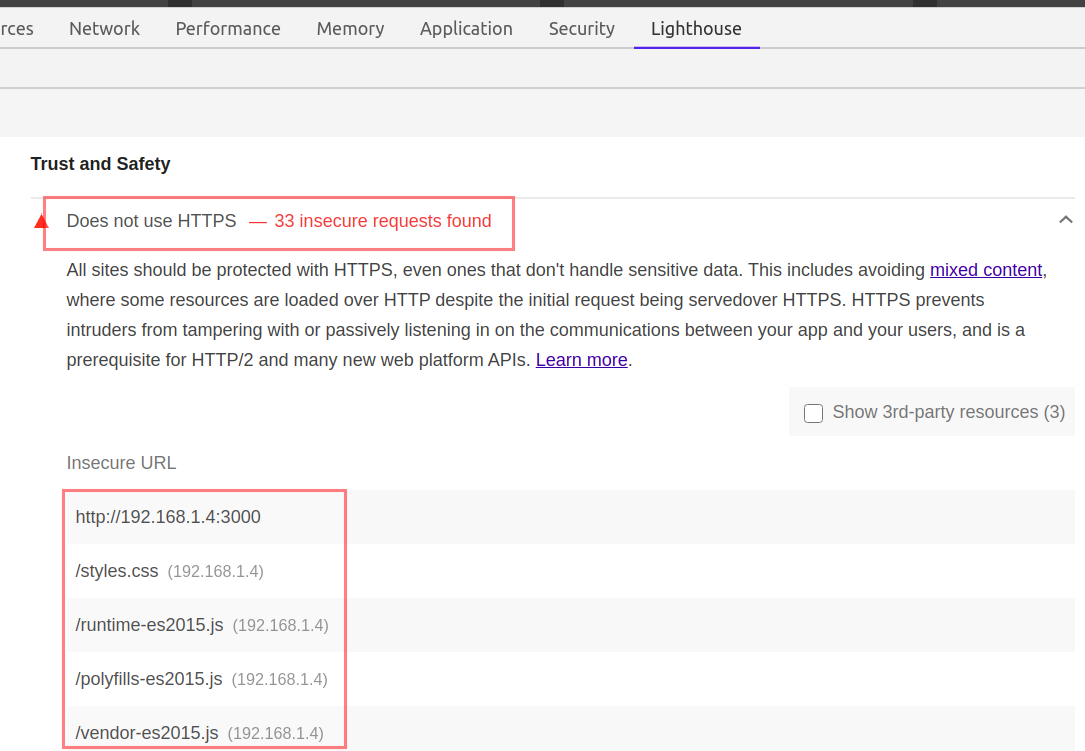This screenshot has height=751, width=1085.
Task: Click the /vendor-es2015.js URL entry
Action: tap(147, 733)
